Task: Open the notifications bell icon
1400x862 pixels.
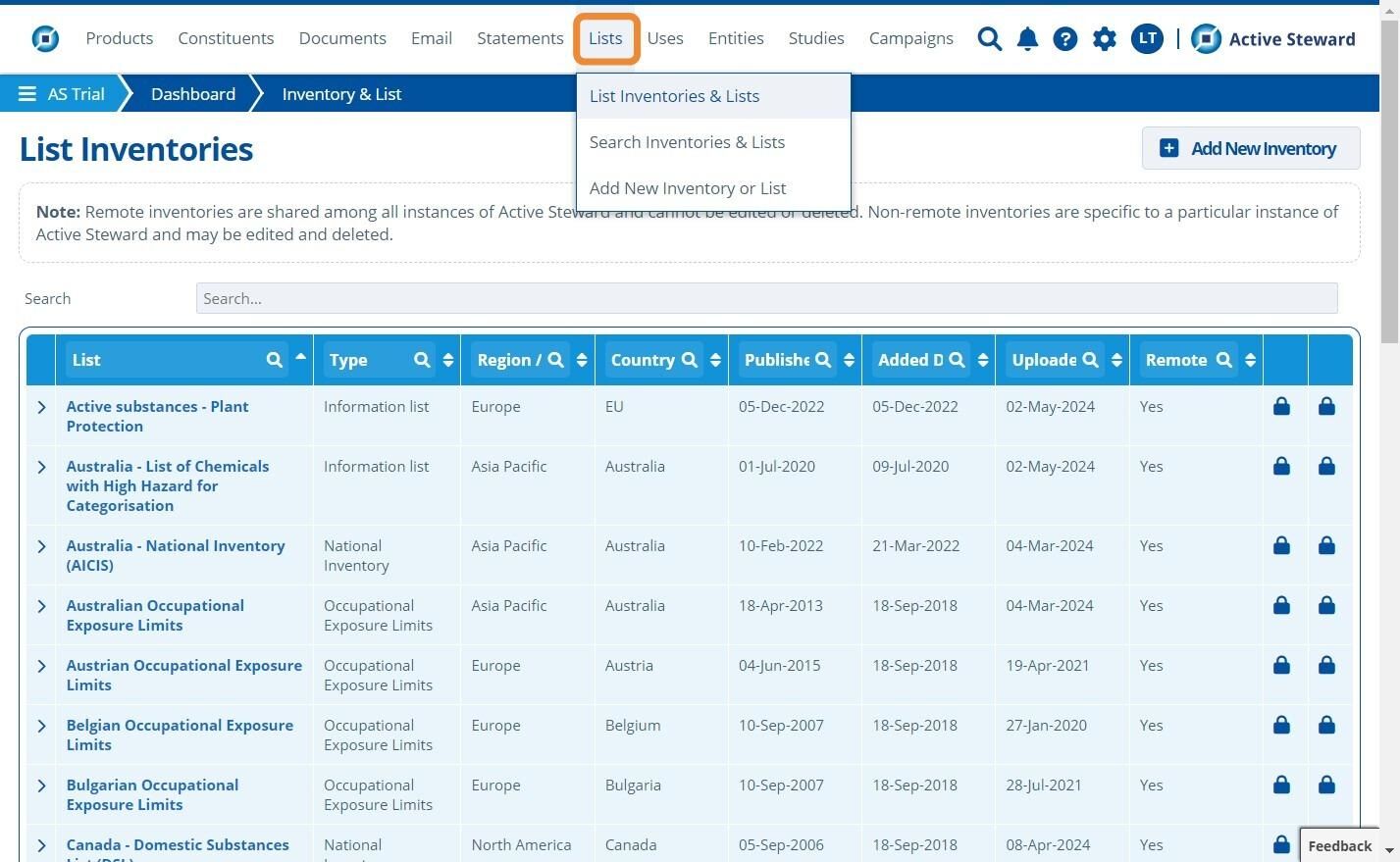Action: point(1027,39)
